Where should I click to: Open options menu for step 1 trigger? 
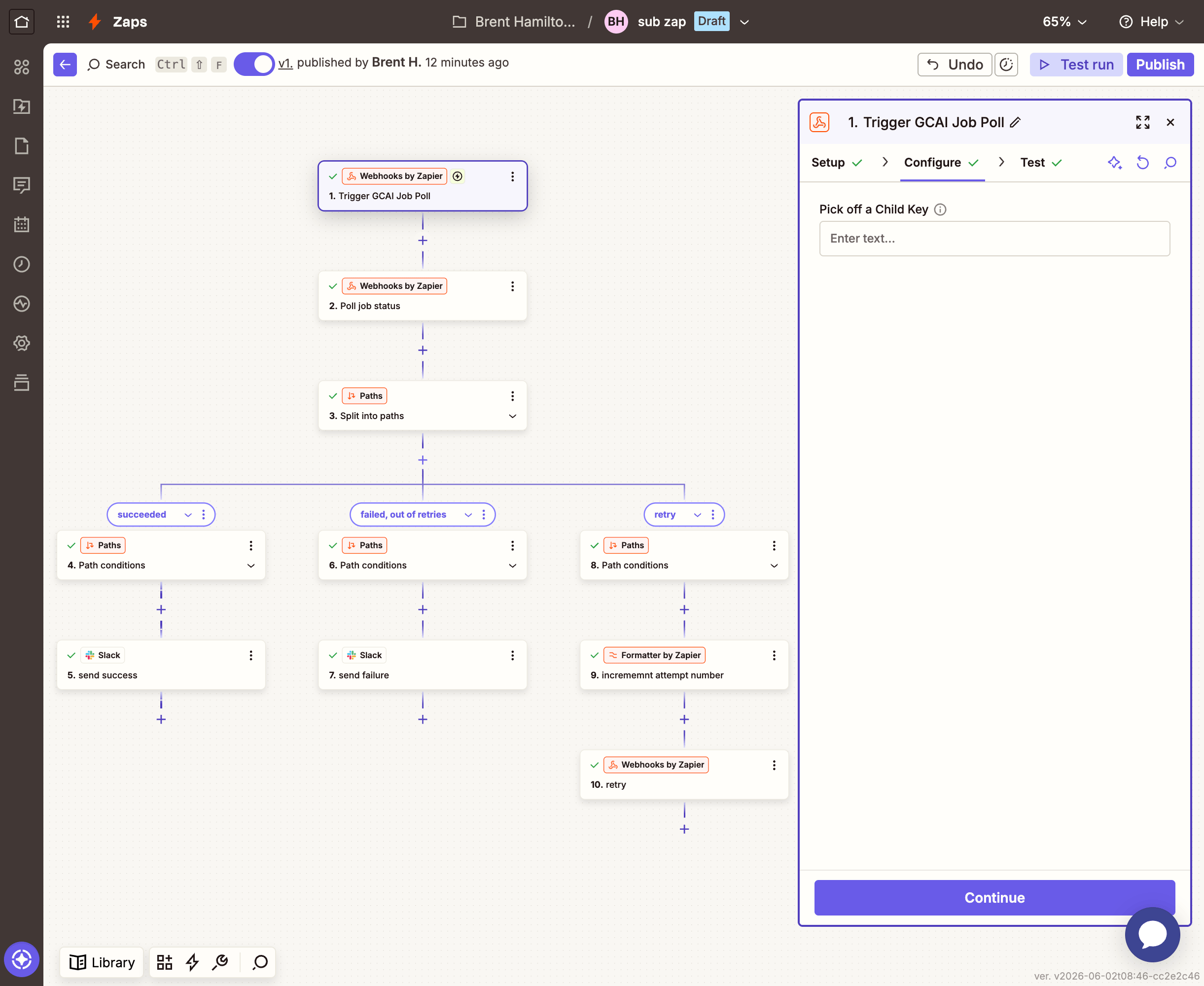click(x=512, y=176)
